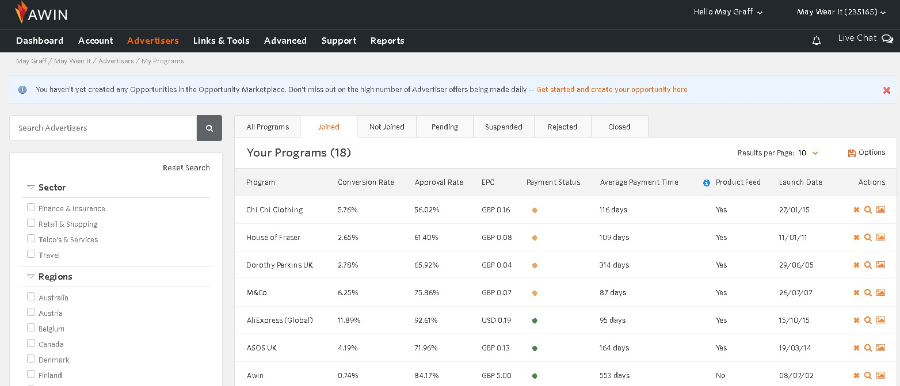Switch to the Rejected tab

(562, 127)
